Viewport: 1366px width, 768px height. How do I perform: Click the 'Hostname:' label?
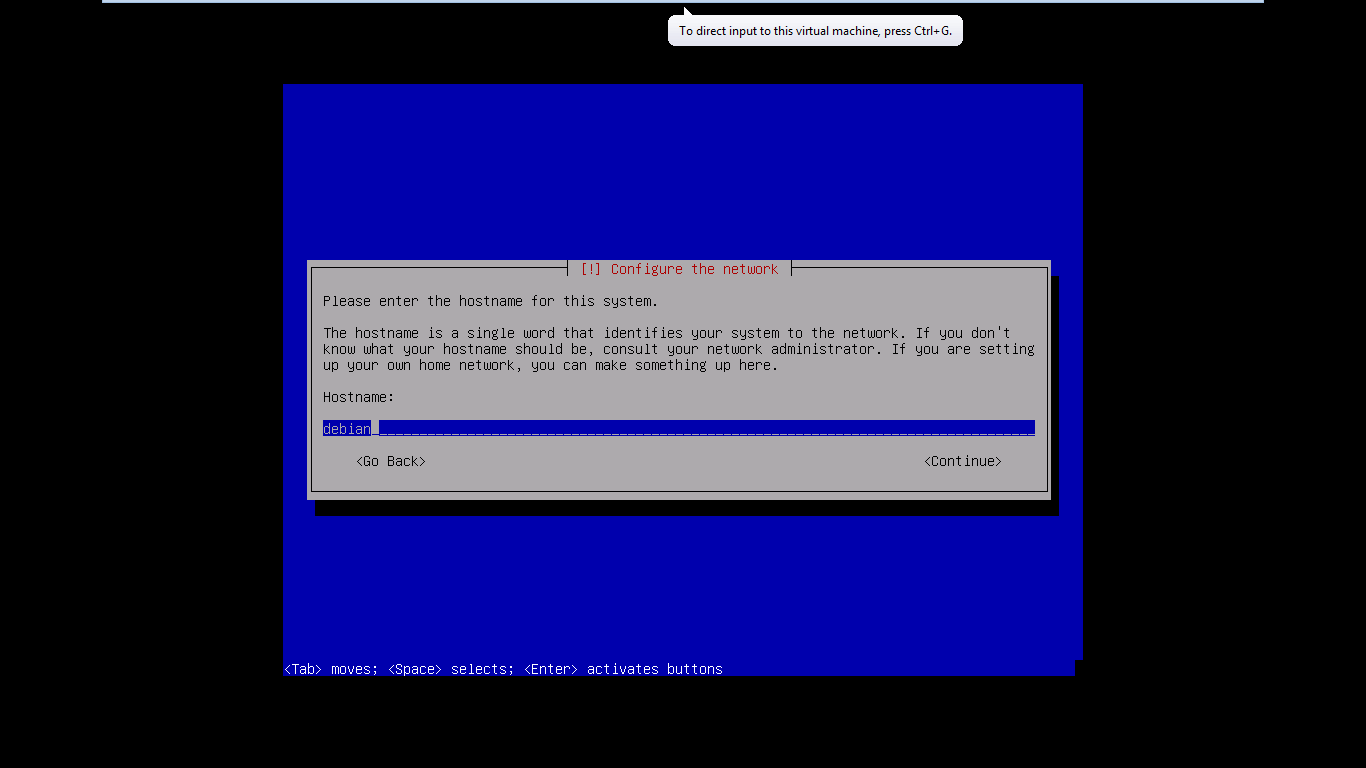[x=359, y=397]
